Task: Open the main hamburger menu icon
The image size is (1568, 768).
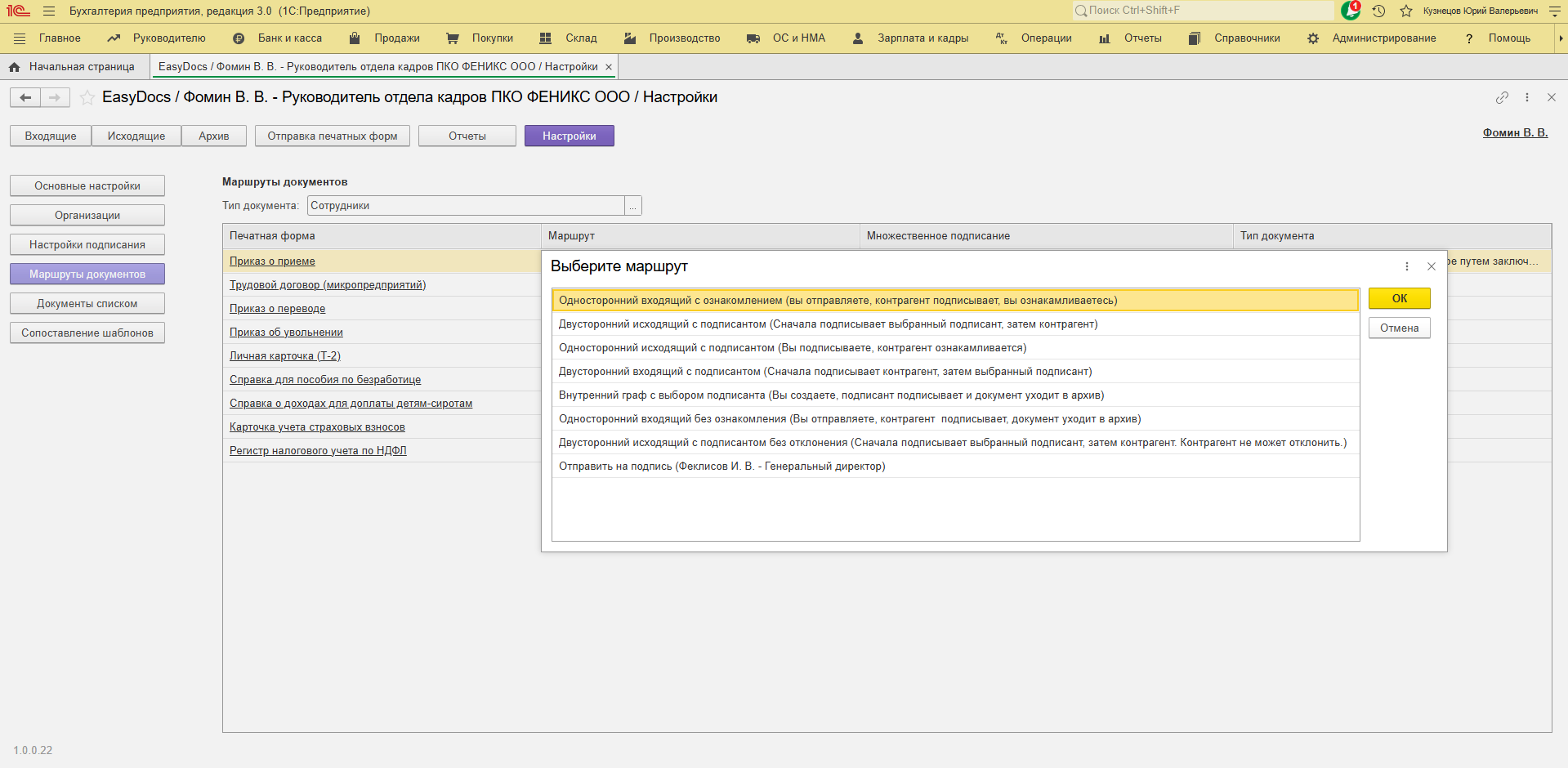Action: (x=49, y=11)
